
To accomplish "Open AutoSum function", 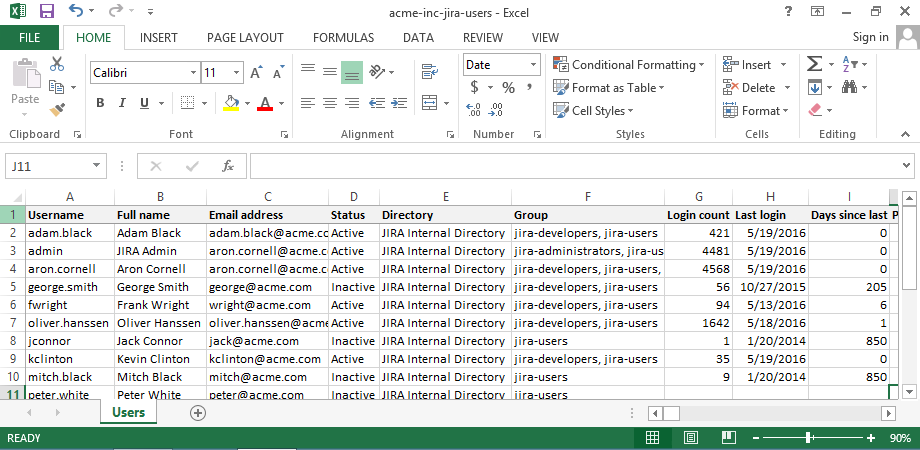I will tap(814, 64).
